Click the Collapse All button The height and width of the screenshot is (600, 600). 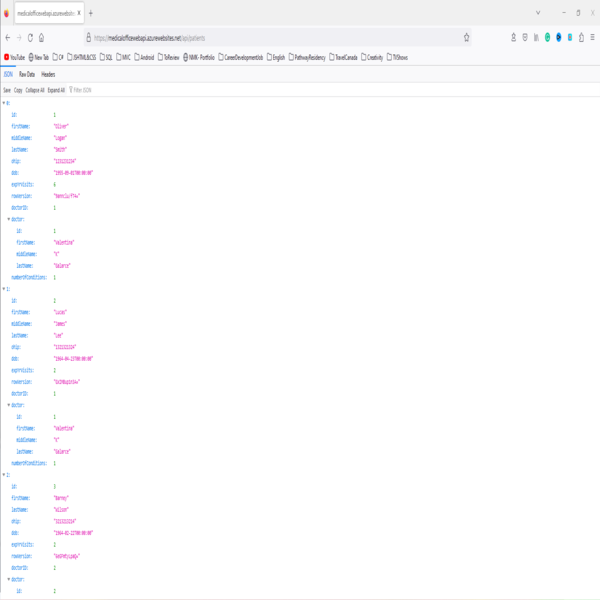coord(35,90)
